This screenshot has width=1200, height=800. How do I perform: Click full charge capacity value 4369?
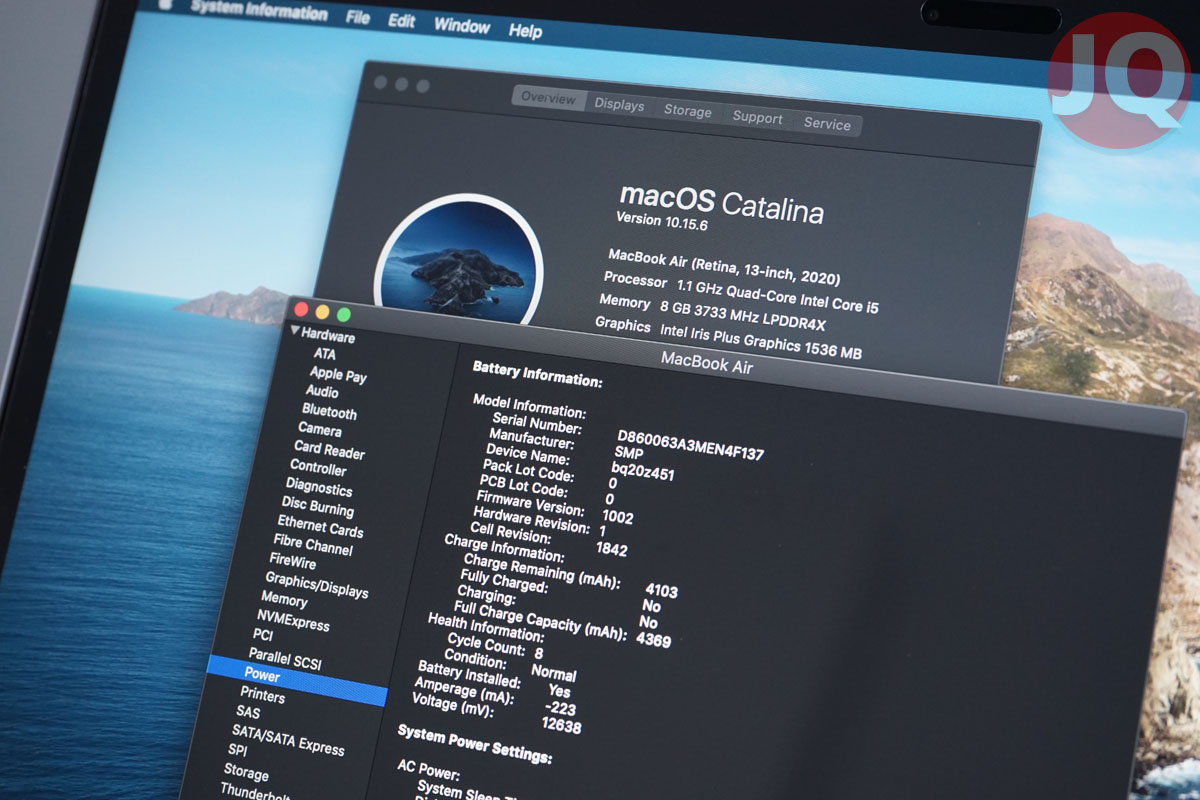(653, 639)
